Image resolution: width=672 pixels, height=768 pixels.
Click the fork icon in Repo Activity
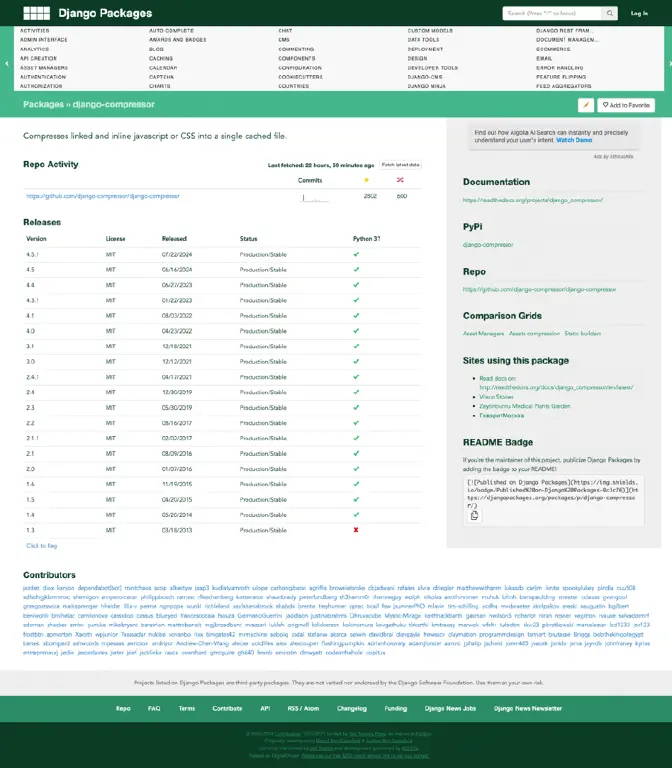[400, 180]
